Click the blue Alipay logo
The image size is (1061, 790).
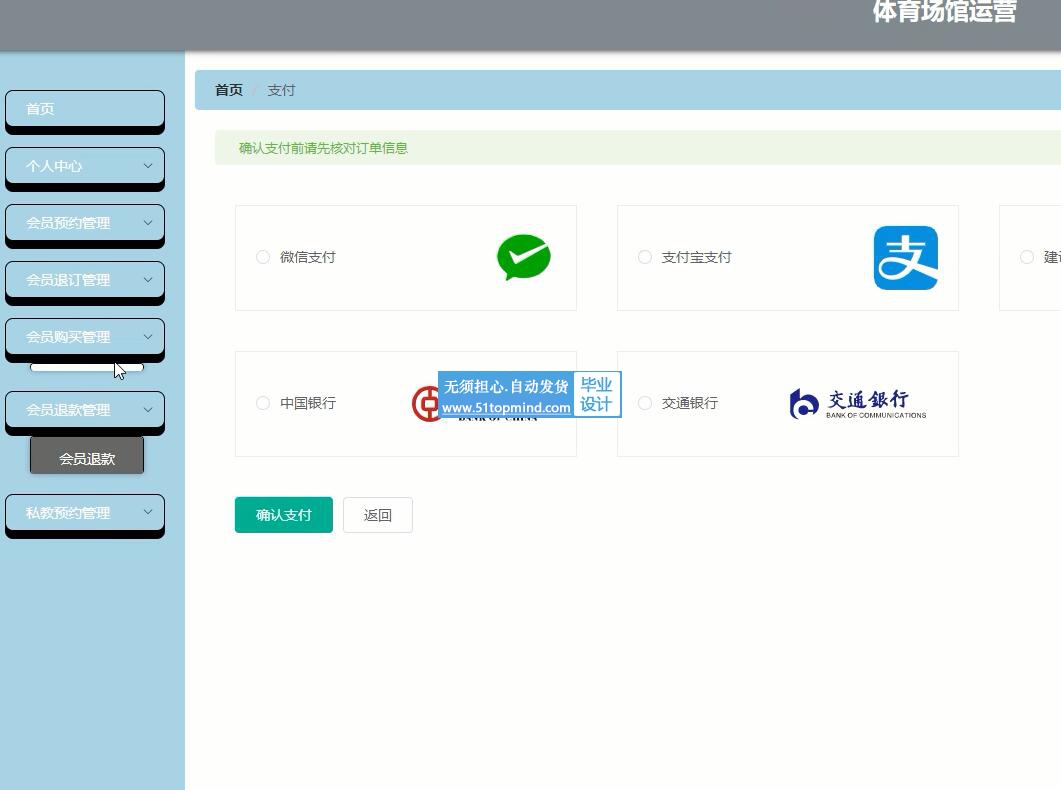click(x=905, y=258)
